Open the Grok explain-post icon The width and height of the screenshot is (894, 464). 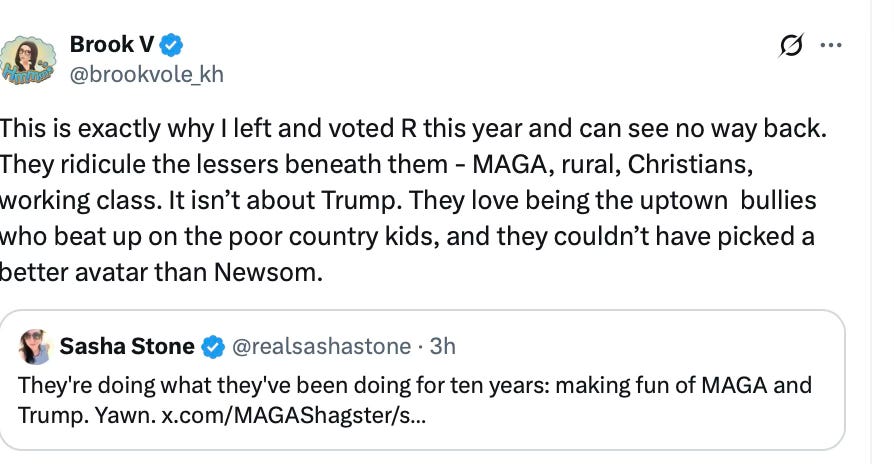(x=791, y=45)
